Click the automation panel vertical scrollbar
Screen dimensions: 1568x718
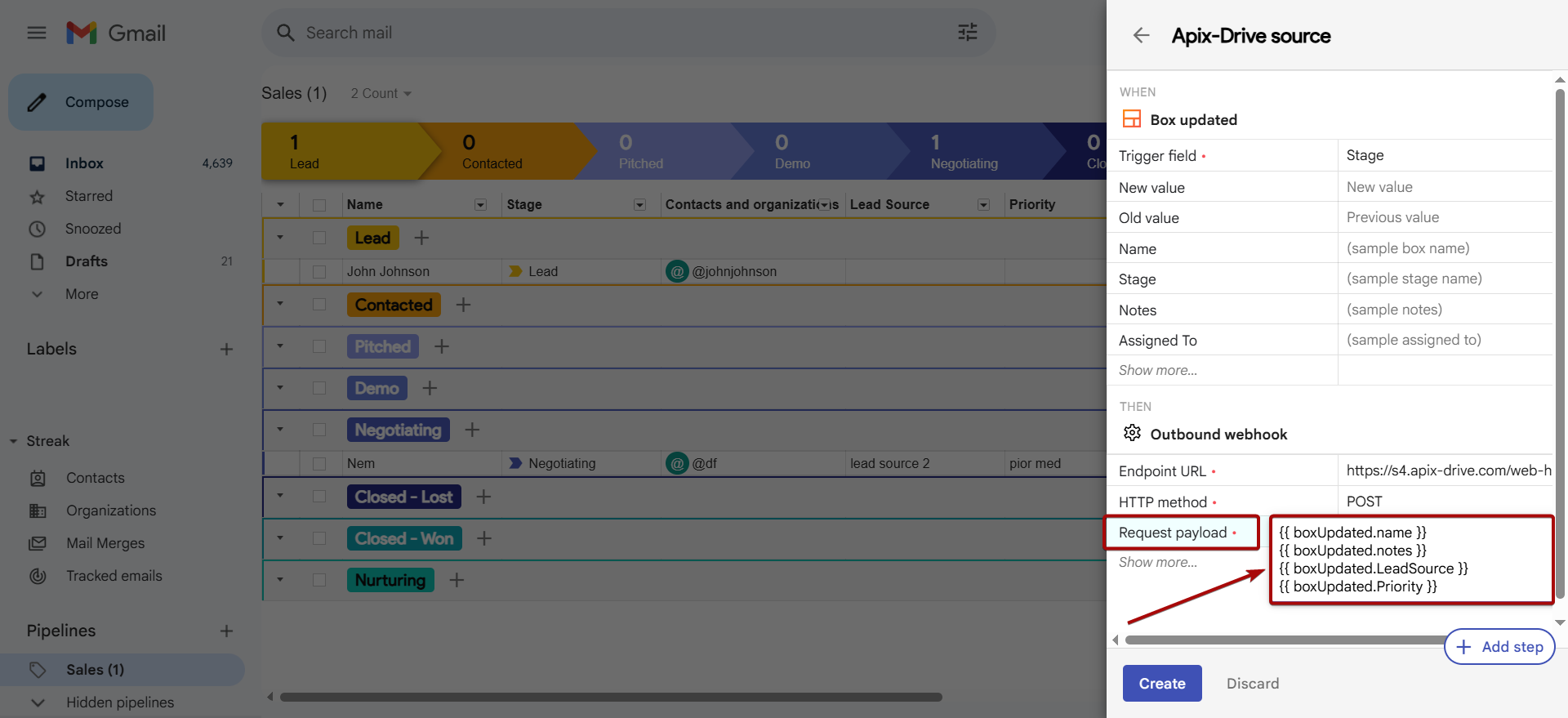pyautogui.click(x=1560, y=343)
